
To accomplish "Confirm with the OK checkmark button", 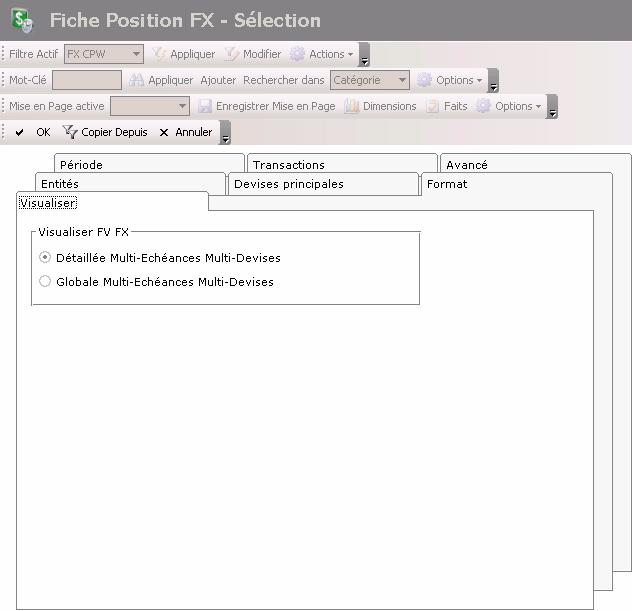I will [20, 132].
